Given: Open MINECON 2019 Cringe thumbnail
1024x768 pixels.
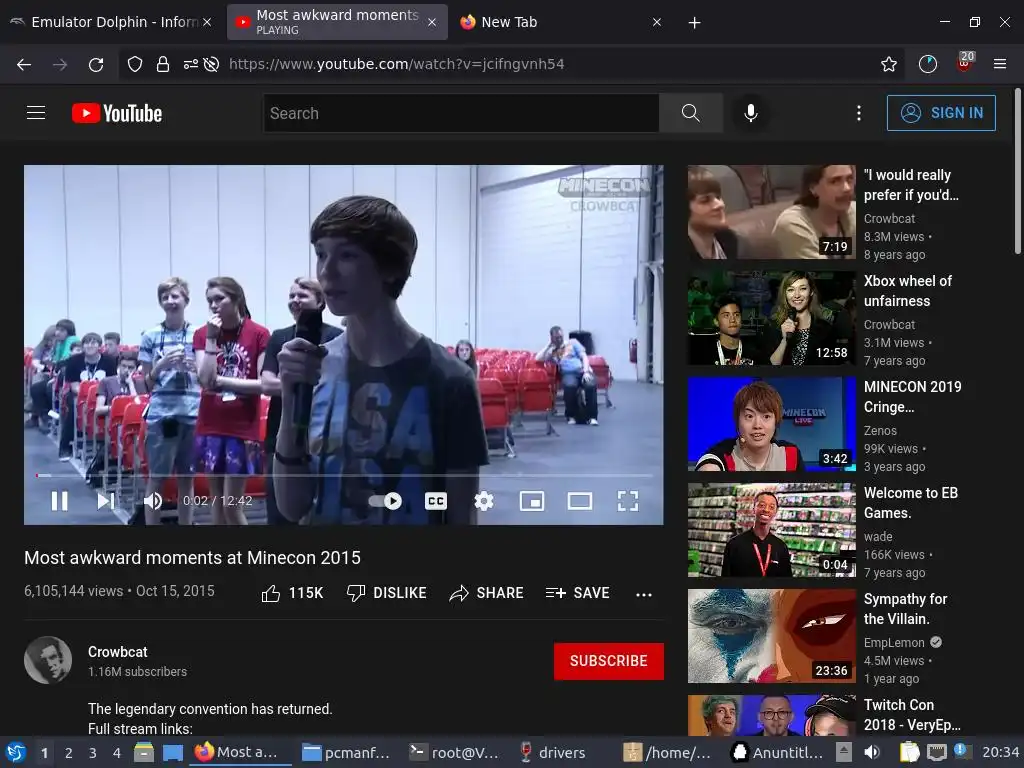Looking at the screenshot, I should [771, 424].
